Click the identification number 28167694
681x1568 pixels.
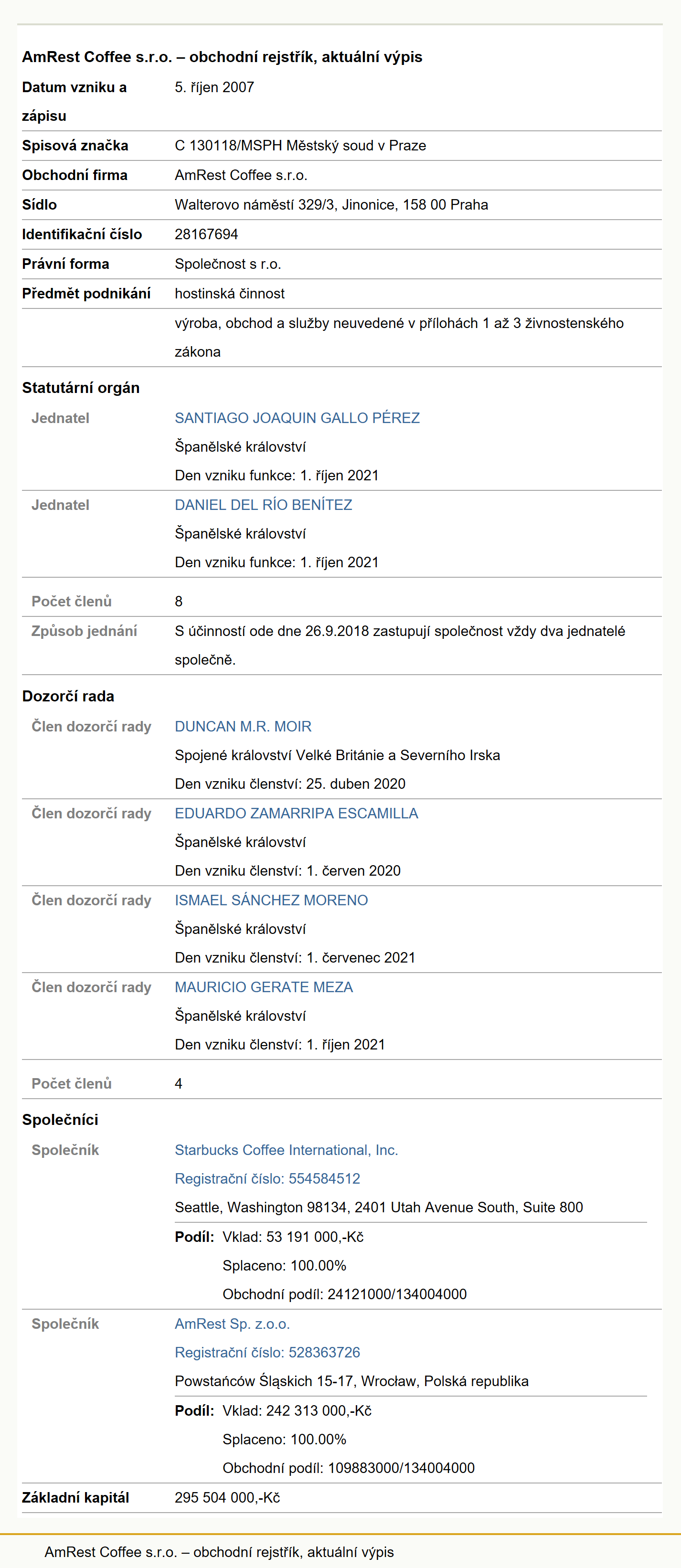tap(206, 234)
